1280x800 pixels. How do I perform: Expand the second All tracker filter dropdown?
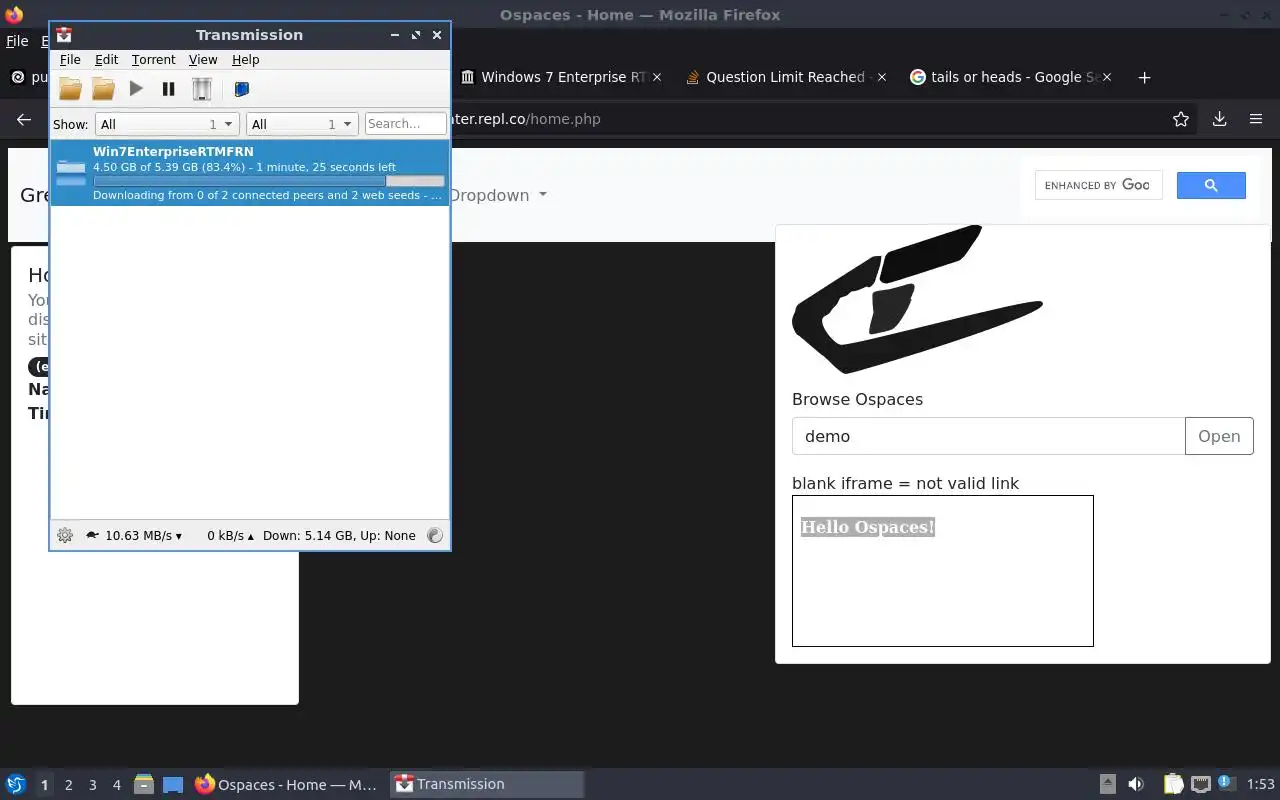coord(302,124)
